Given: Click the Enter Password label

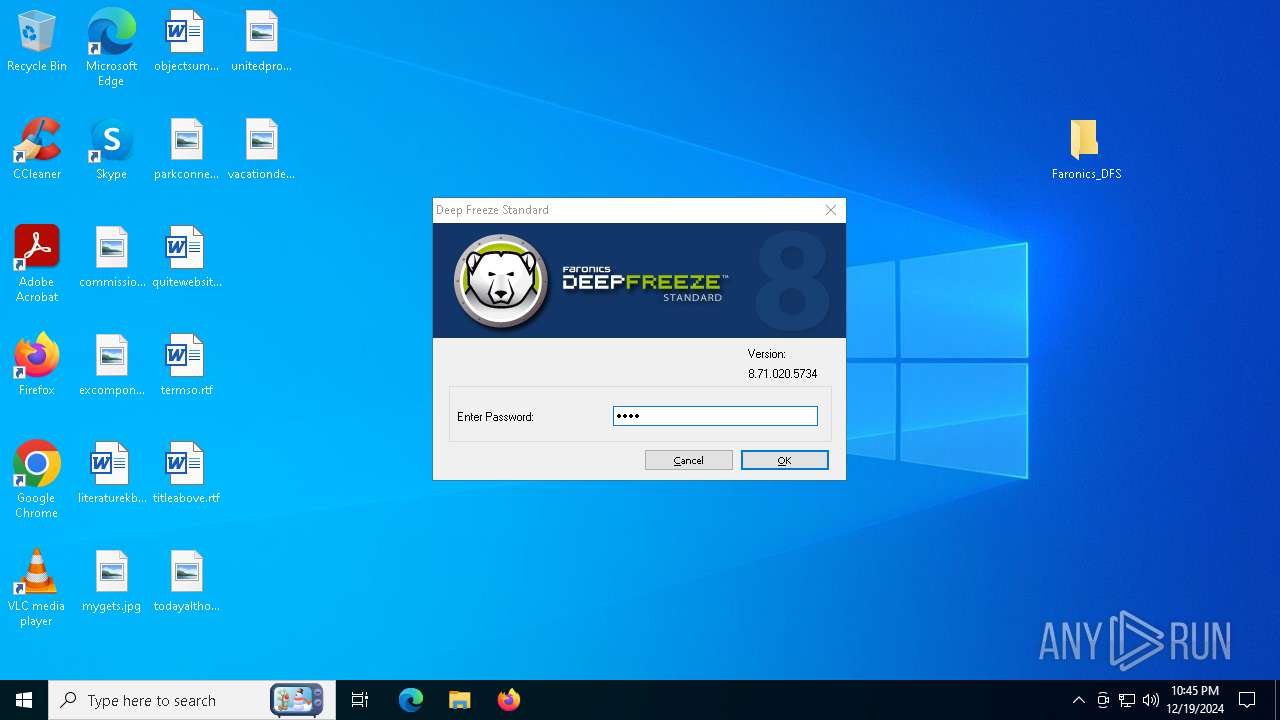Looking at the screenshot, I should [x=495, y=417].
